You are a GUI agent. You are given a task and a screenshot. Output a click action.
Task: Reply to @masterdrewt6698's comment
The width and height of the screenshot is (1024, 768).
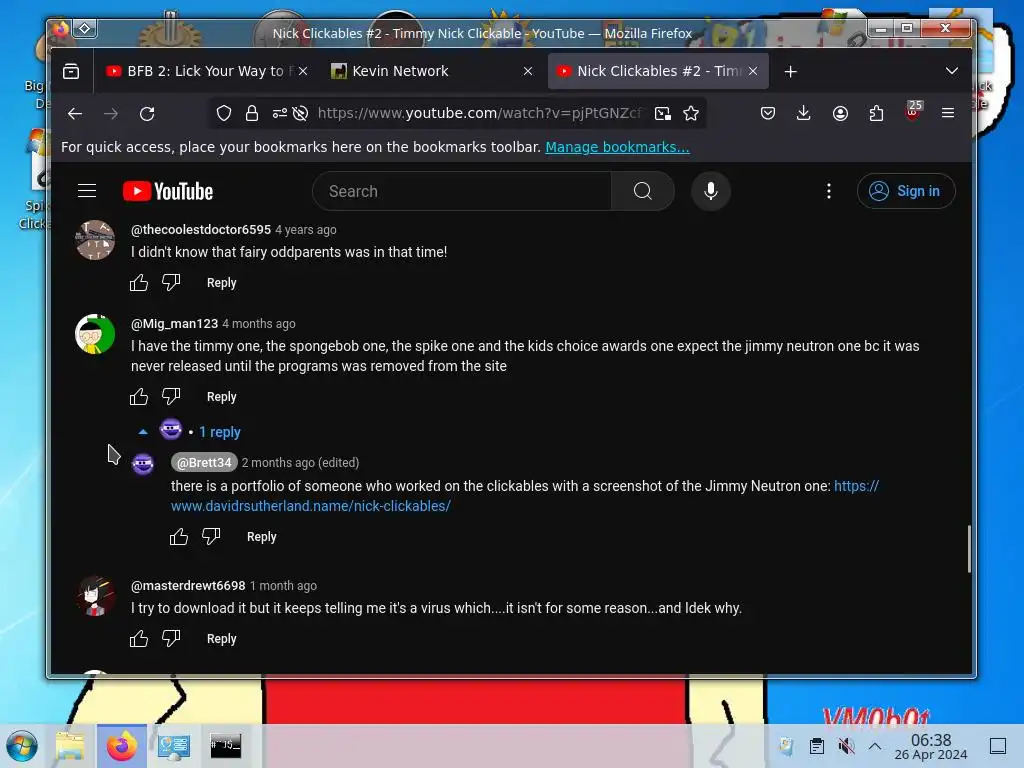pos(221,638)
